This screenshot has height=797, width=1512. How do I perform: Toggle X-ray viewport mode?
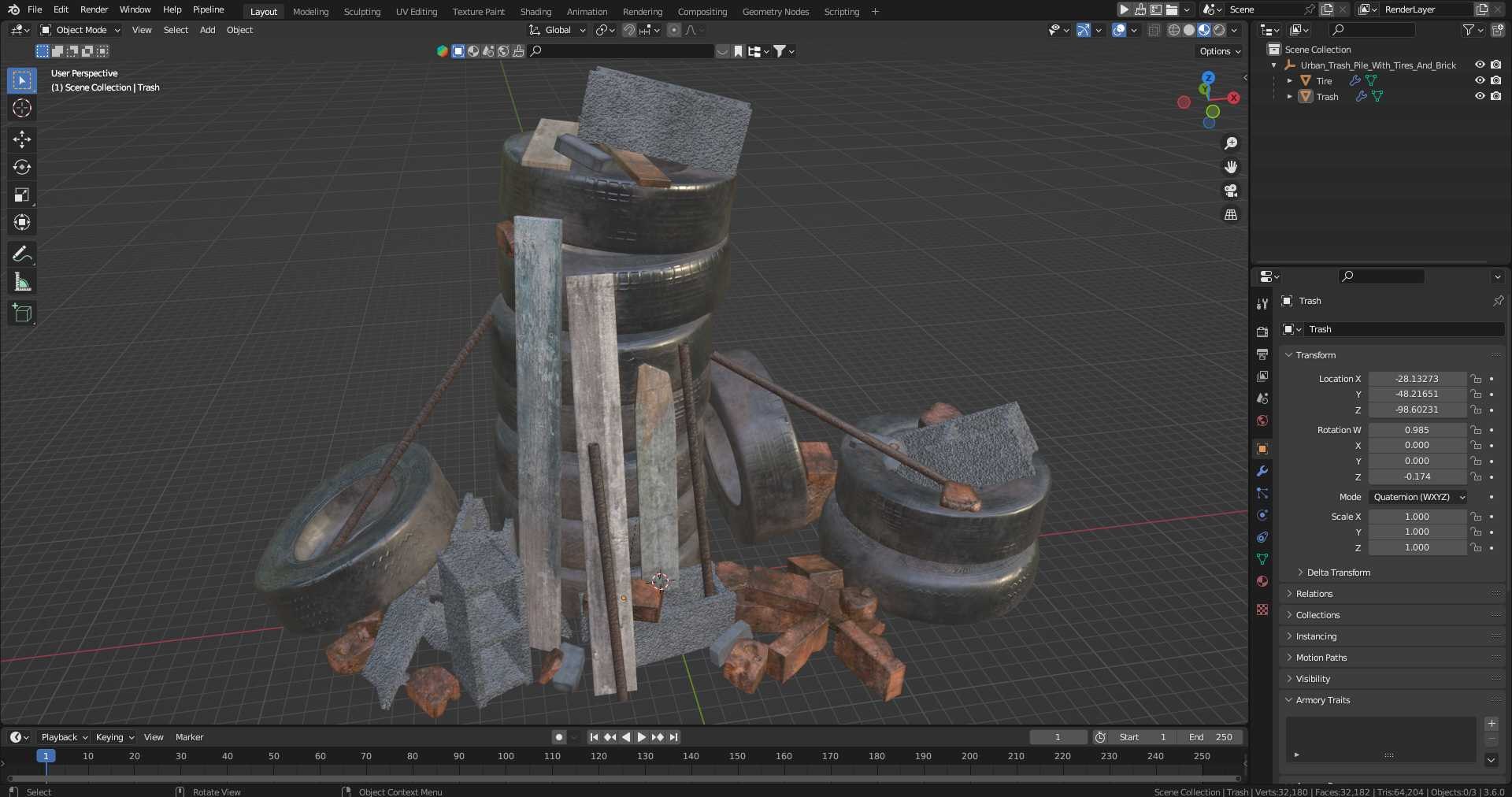(x=1154, y=30)
